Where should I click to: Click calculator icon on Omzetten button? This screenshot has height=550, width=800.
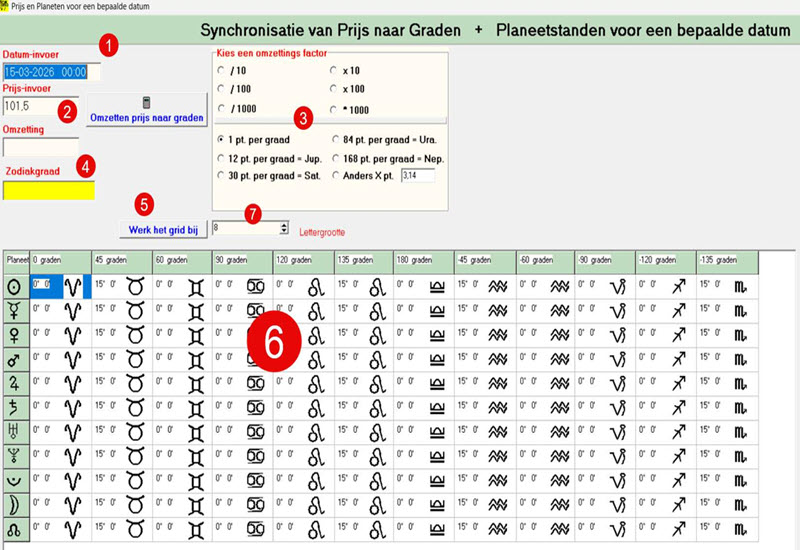coord(146,103)
